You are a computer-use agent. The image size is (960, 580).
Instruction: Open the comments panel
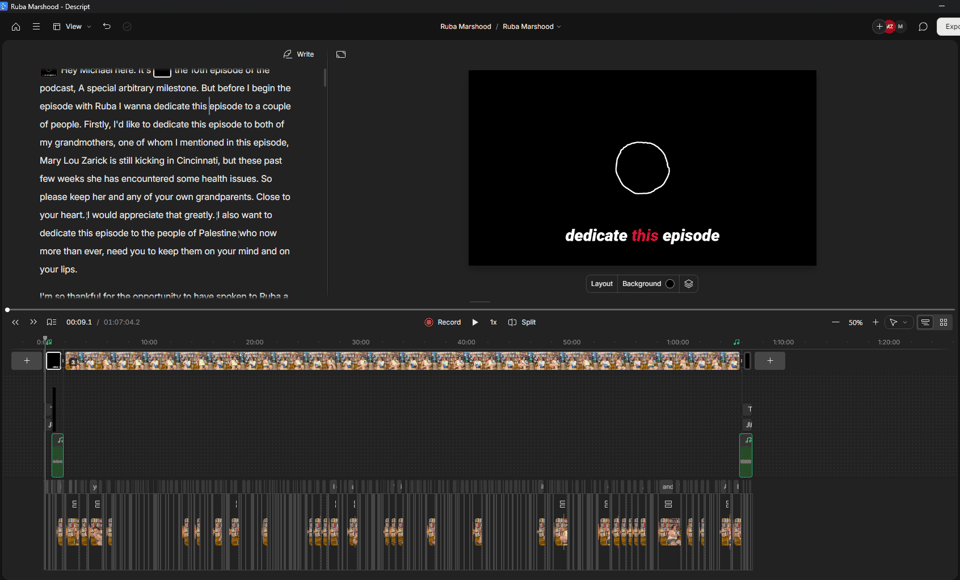(923, 27)
